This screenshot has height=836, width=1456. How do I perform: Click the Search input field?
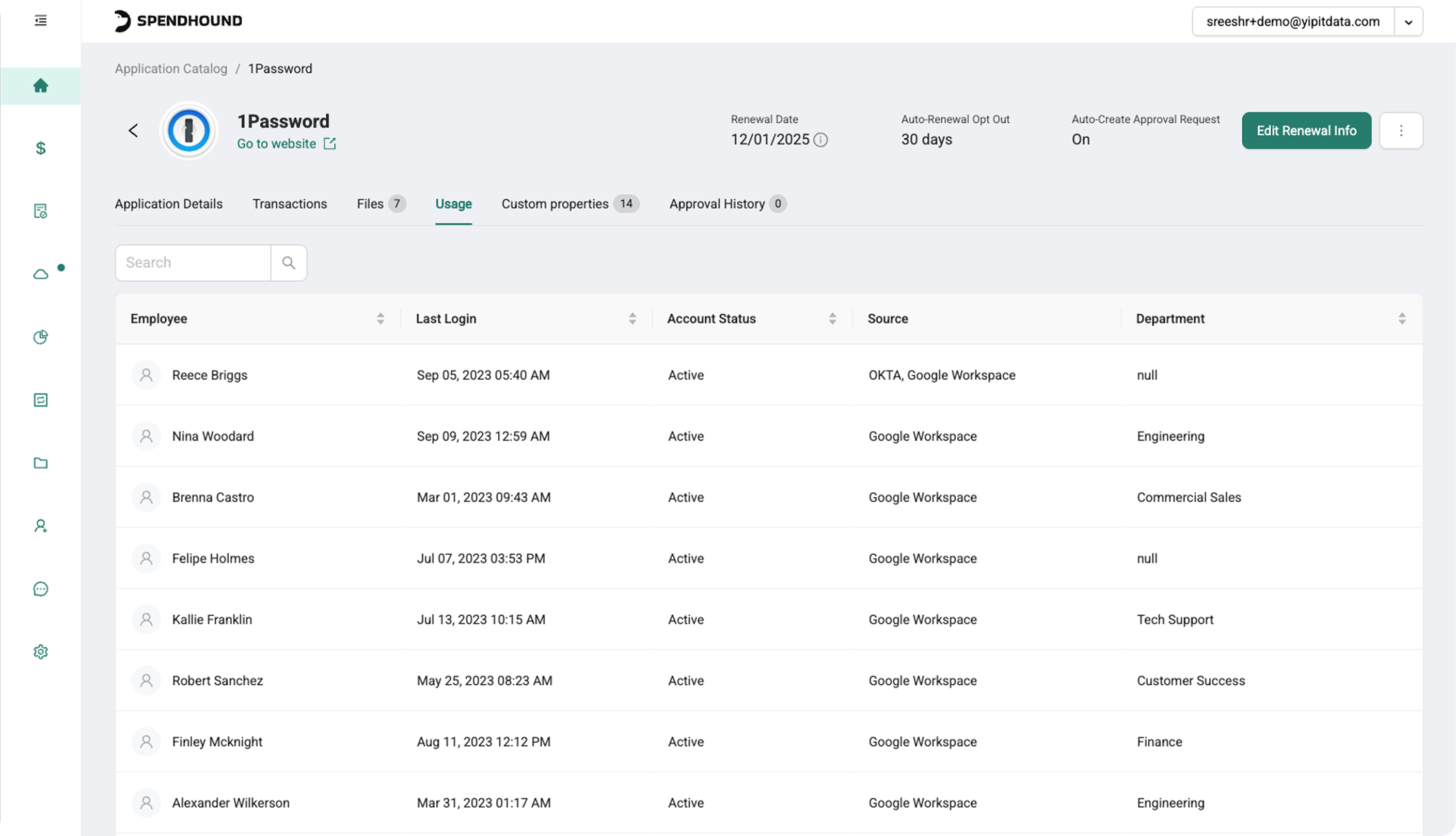[x=193, y=263]
